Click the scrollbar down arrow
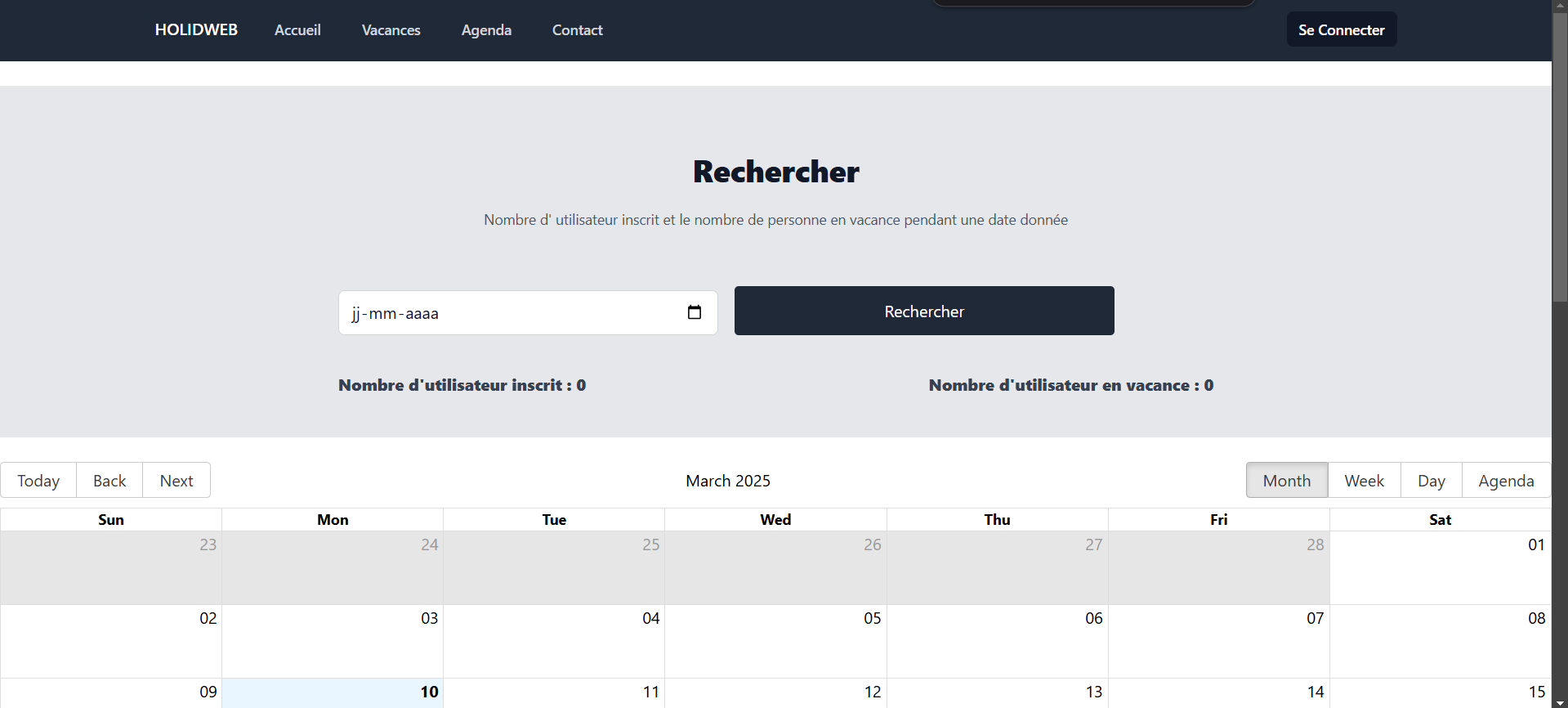This screenshot has width=1568, height=708. pyautogui.click(x=1560, y=702)
